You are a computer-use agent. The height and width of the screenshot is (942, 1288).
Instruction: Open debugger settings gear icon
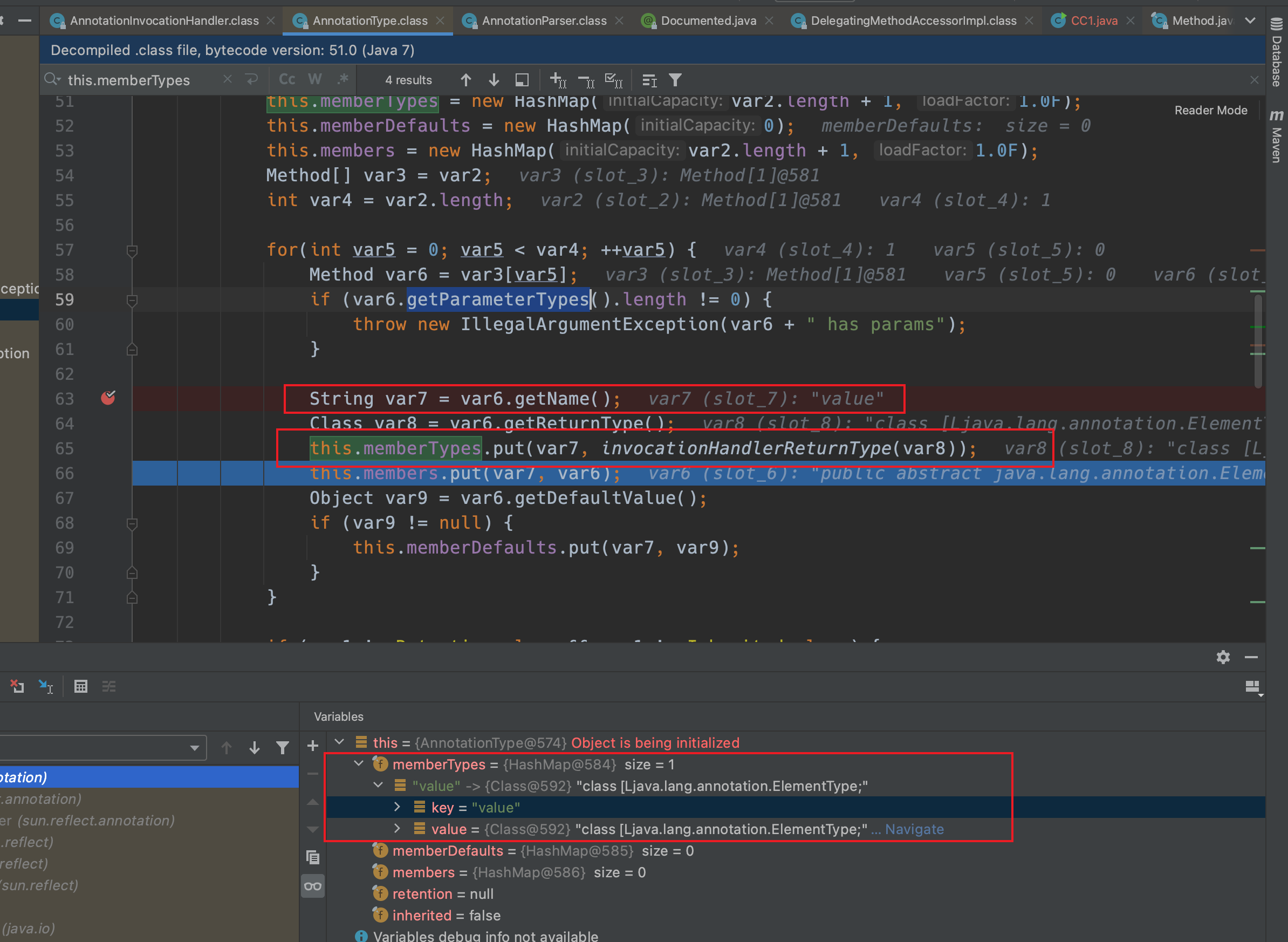(x=1222, y=657)
